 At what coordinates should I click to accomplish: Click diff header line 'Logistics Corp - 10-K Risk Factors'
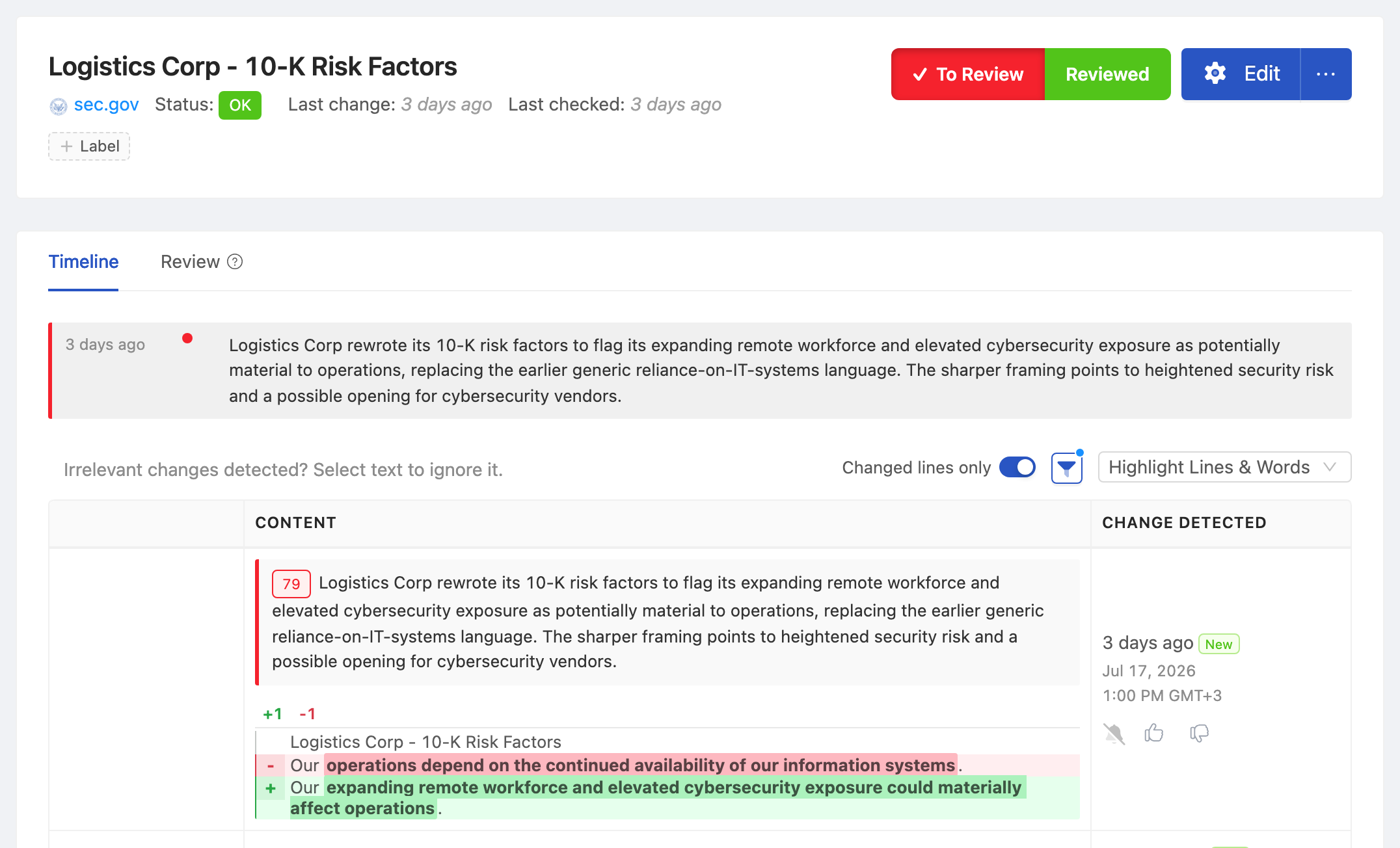click(x=425, y=742)
